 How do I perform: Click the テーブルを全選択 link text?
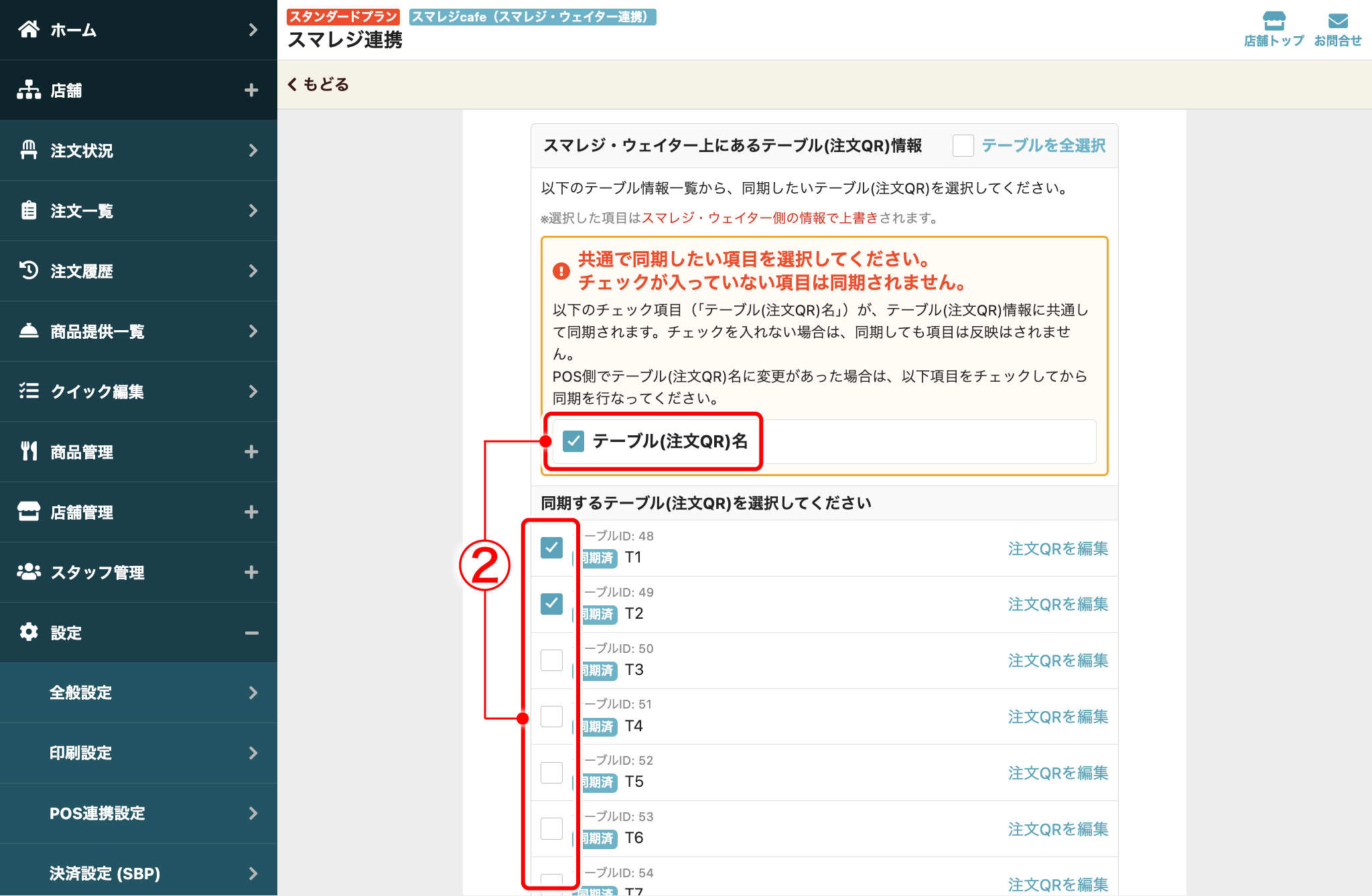point(1043,145)
